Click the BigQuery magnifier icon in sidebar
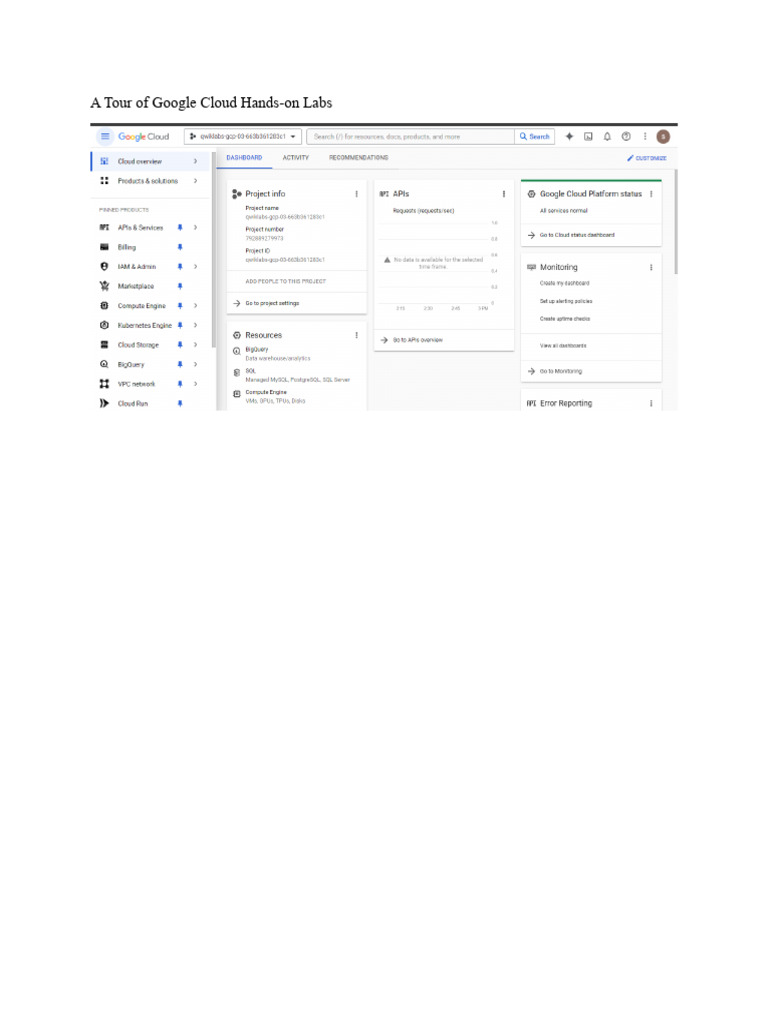This screenshot has height=1024, width=768. point(104,364)
